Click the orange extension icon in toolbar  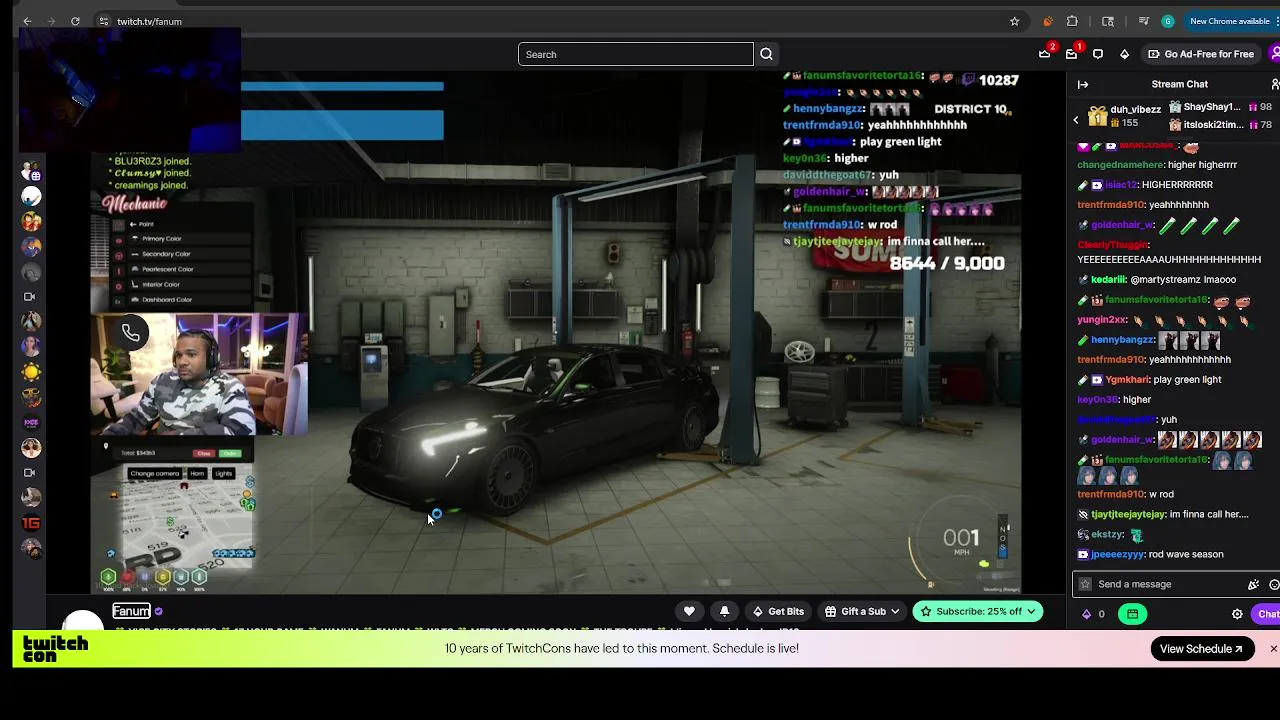[1047, 21]
